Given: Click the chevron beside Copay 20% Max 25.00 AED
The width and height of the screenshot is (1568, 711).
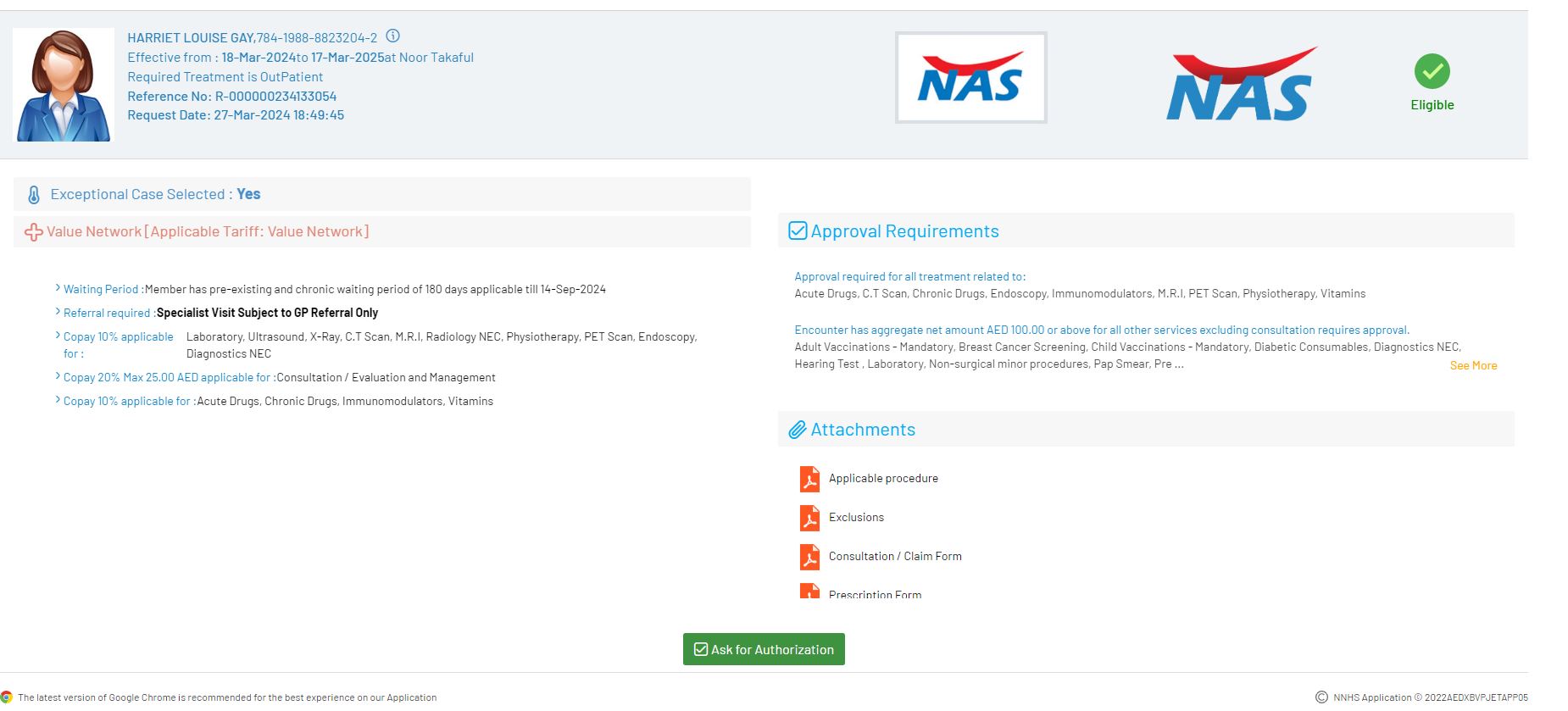Looking at the screenshot, I should 58,376.
